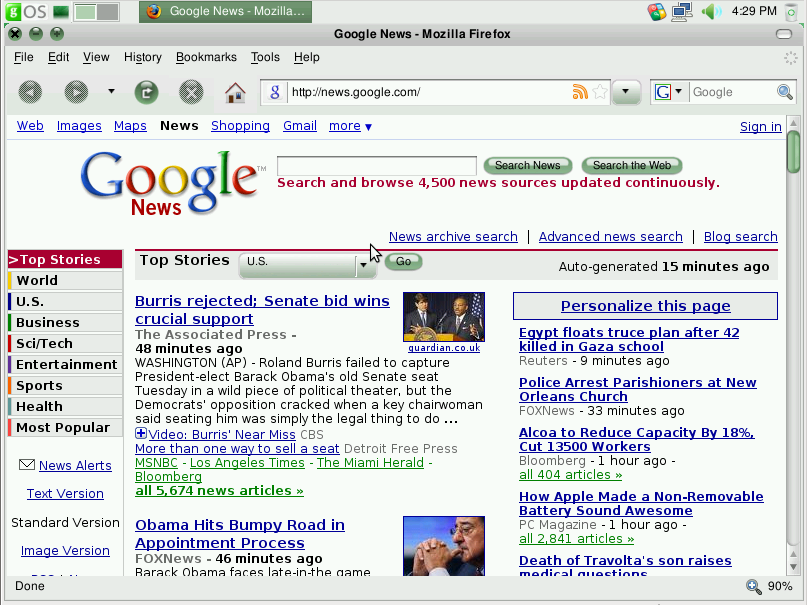Open 'Burris rejected; Senate bid wins' headline
The width and height of the screenshot is (807, 605).
[x=262, y=310]
